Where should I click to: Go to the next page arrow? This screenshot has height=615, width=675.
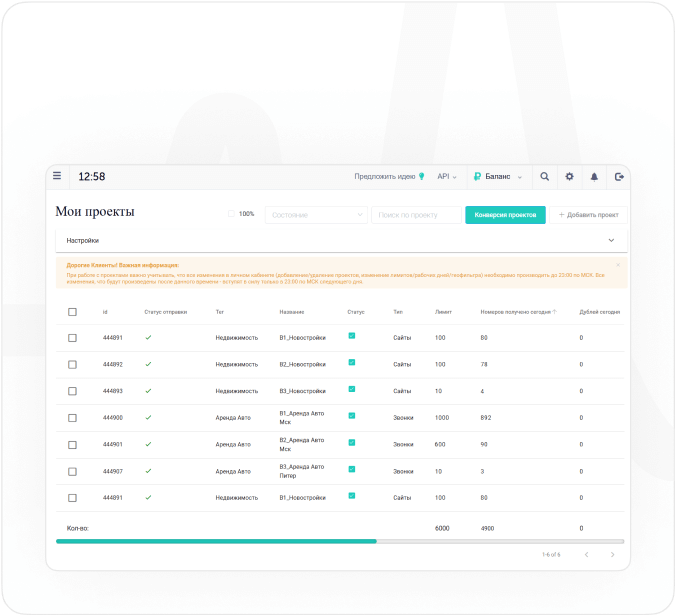[612, 554]
